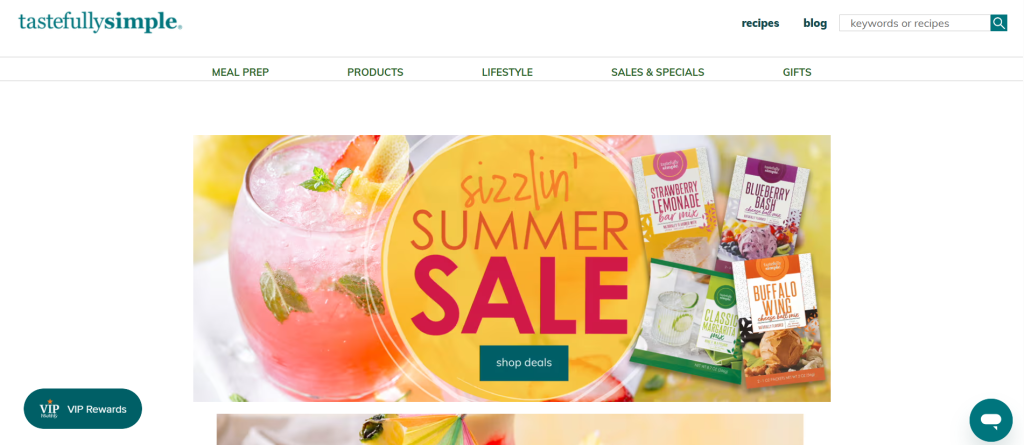Expand the LIFESTYLE menu
The height and width of the screenshot is (445, 1024).
coord(507,72)
